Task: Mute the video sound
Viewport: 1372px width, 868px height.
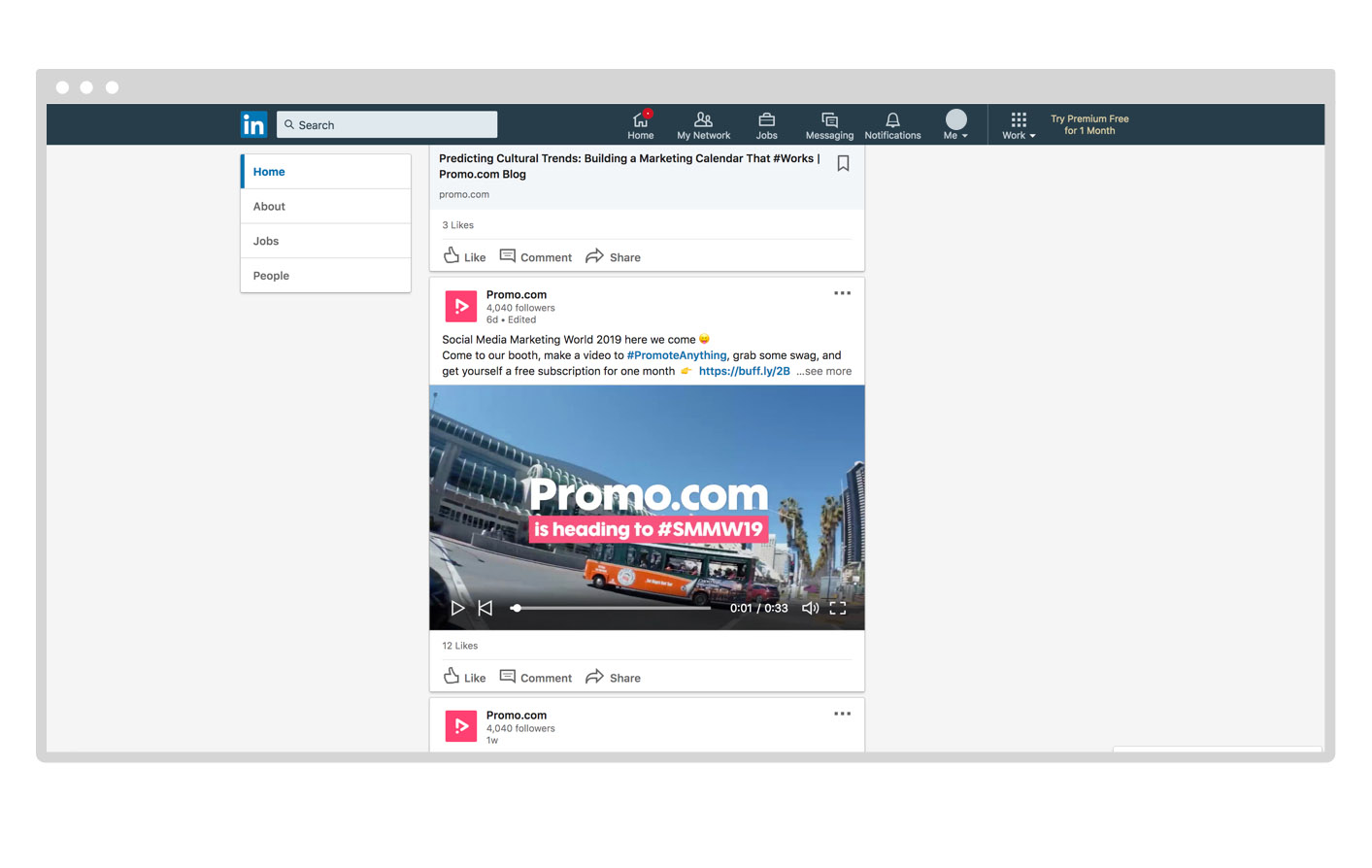Action: [x=810, y=608]
